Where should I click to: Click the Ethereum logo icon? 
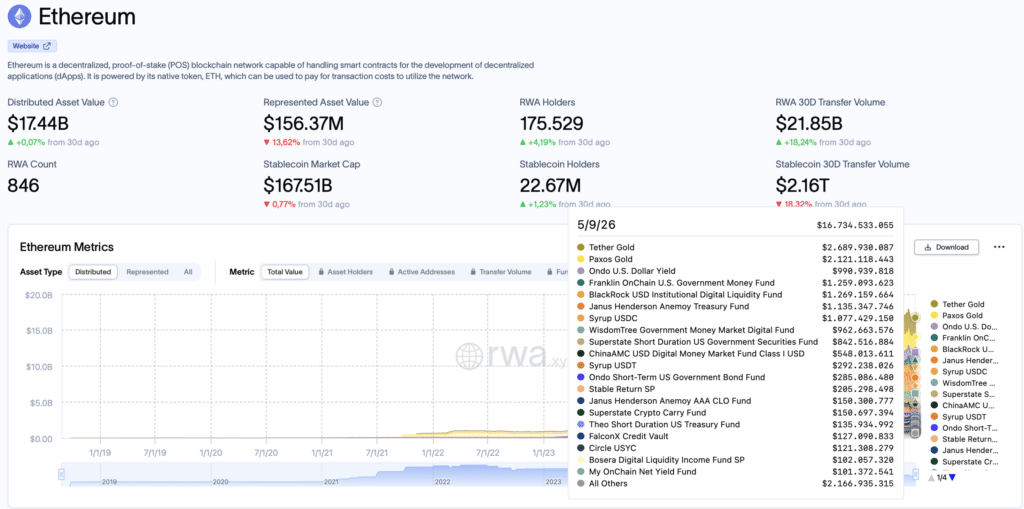(x=20, y=17)
